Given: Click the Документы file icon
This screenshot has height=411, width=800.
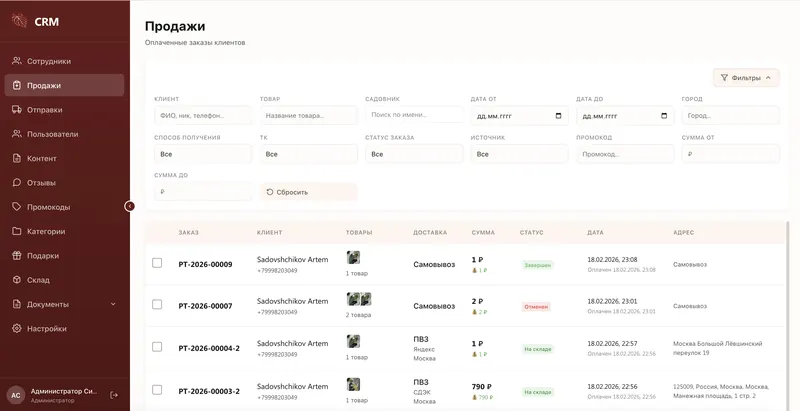Looking at the screenshot, I should (x=17, y=304).
